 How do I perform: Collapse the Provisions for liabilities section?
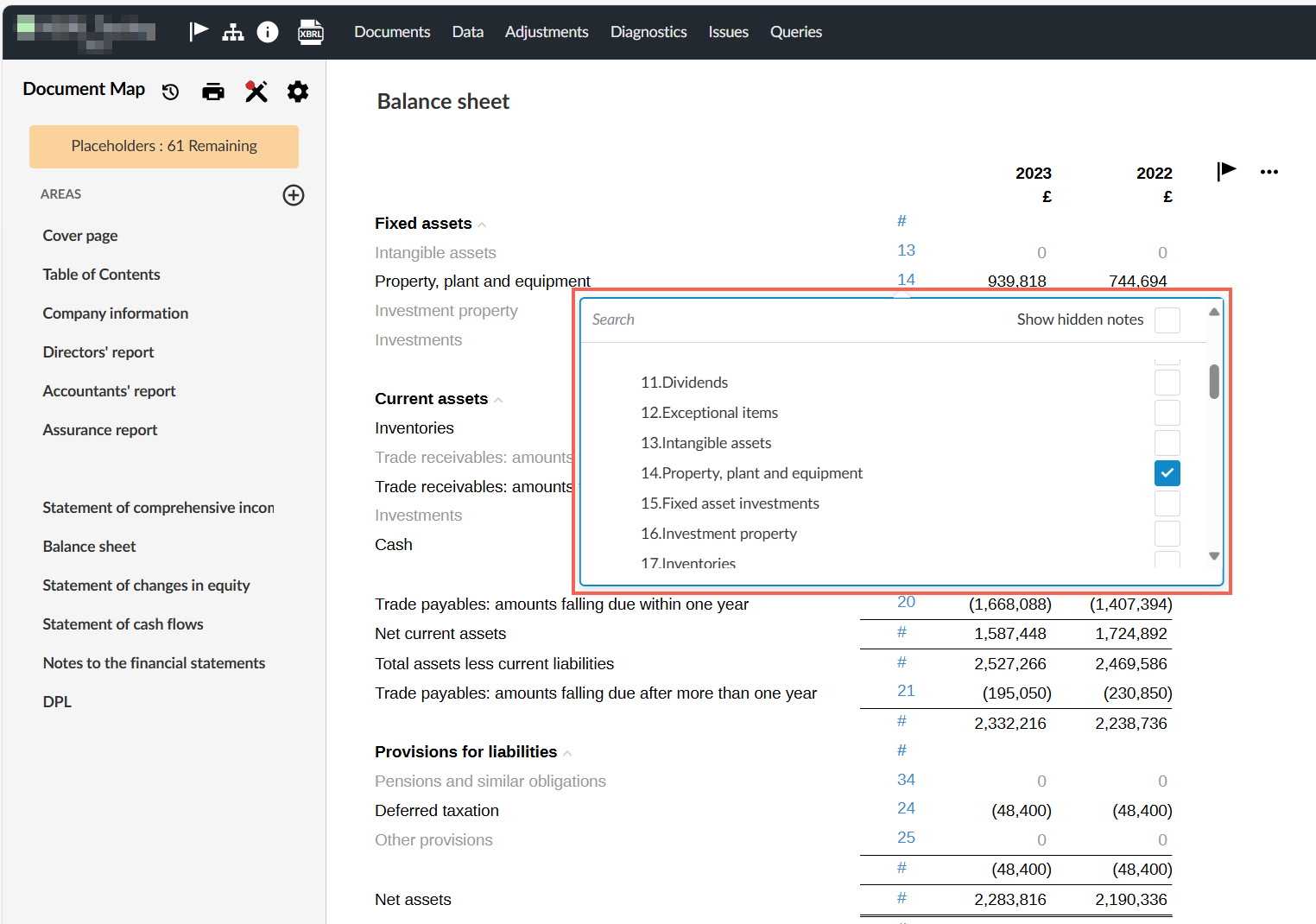pos(567,754)
